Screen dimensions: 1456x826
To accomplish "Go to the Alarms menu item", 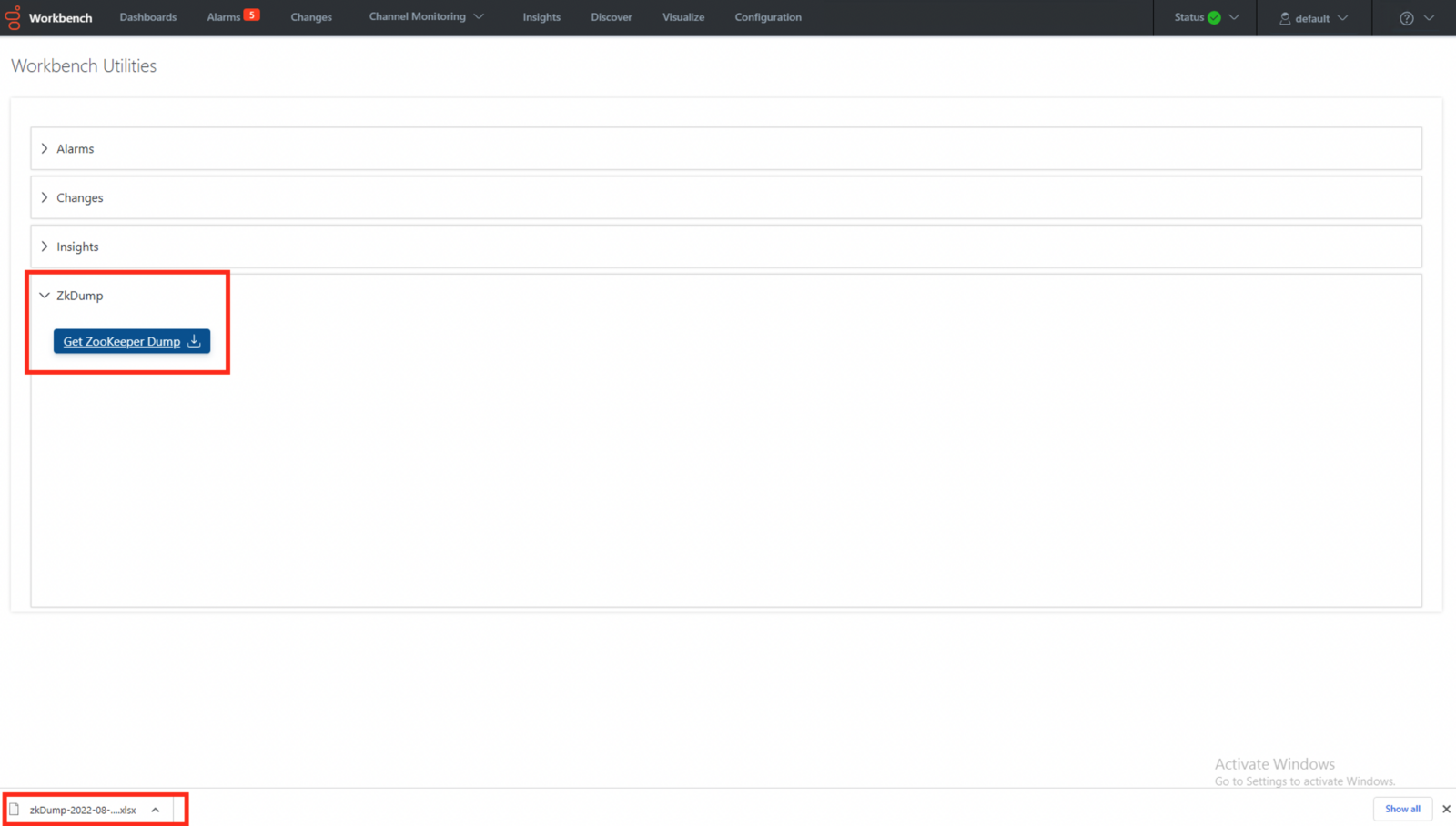I will point(224,17).
